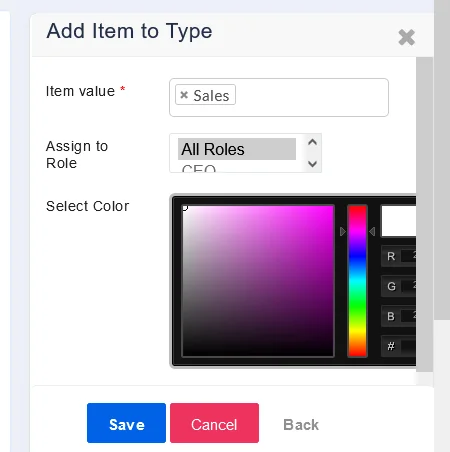Click the right hue slider arrow marker

(372, 231)
